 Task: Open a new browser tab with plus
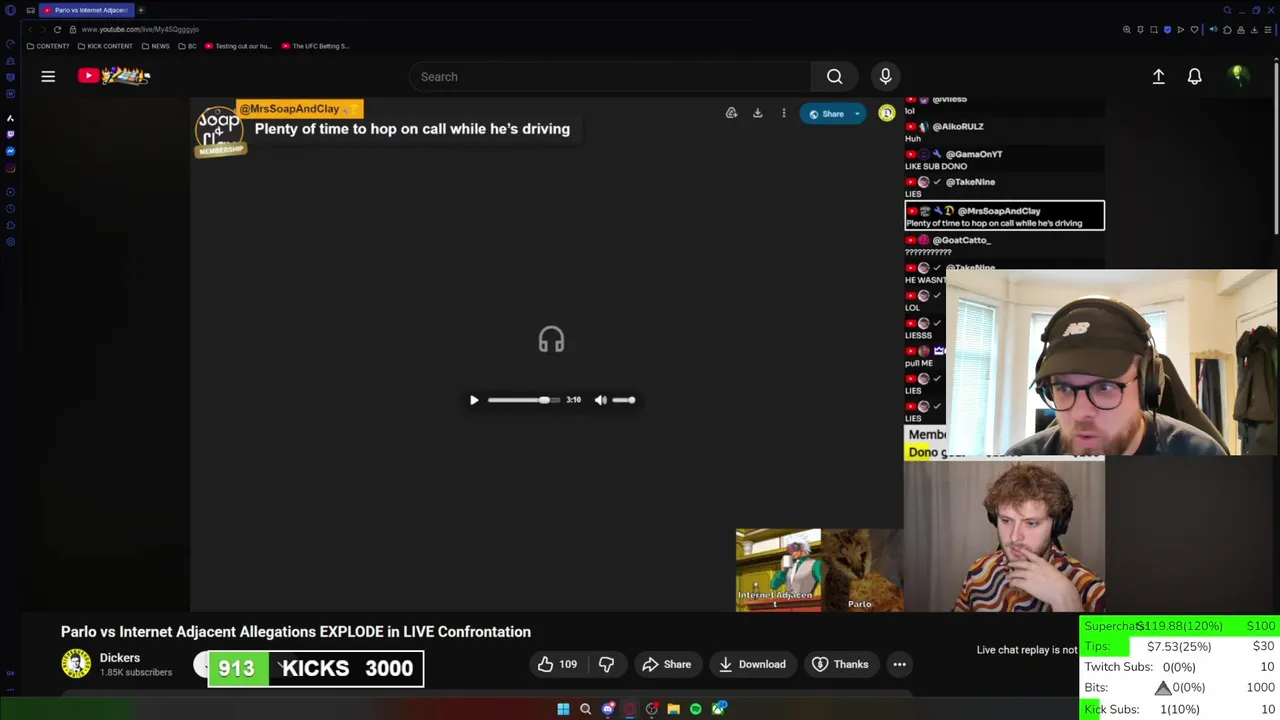141,10
